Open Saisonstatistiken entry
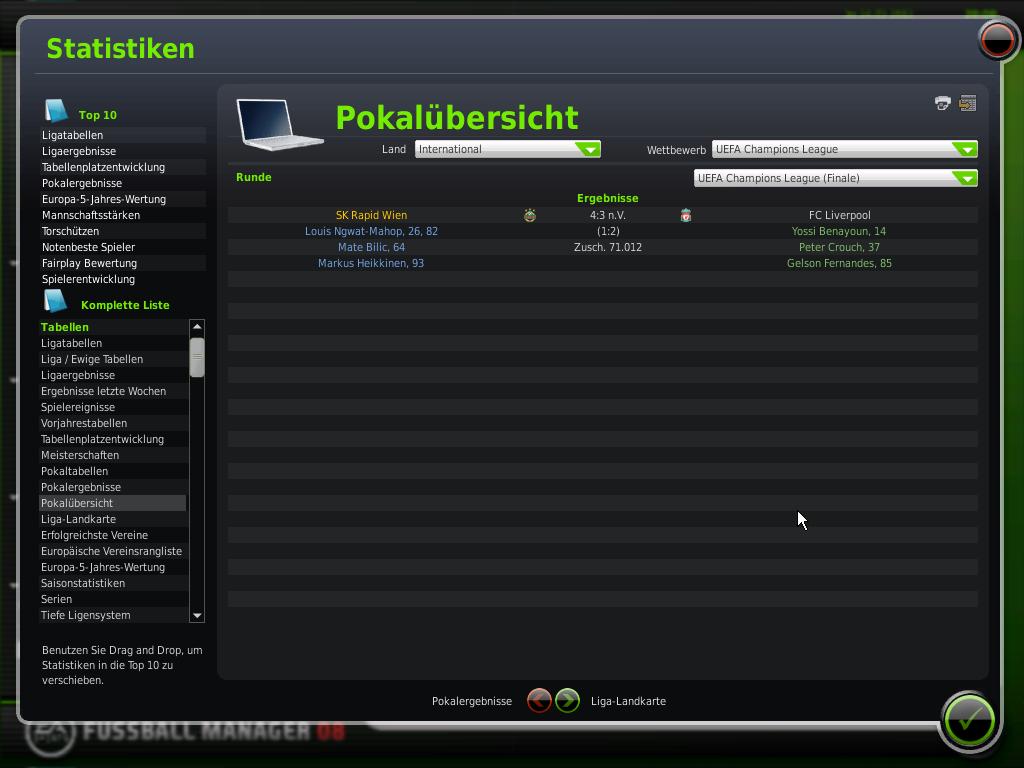 (83, 583)
